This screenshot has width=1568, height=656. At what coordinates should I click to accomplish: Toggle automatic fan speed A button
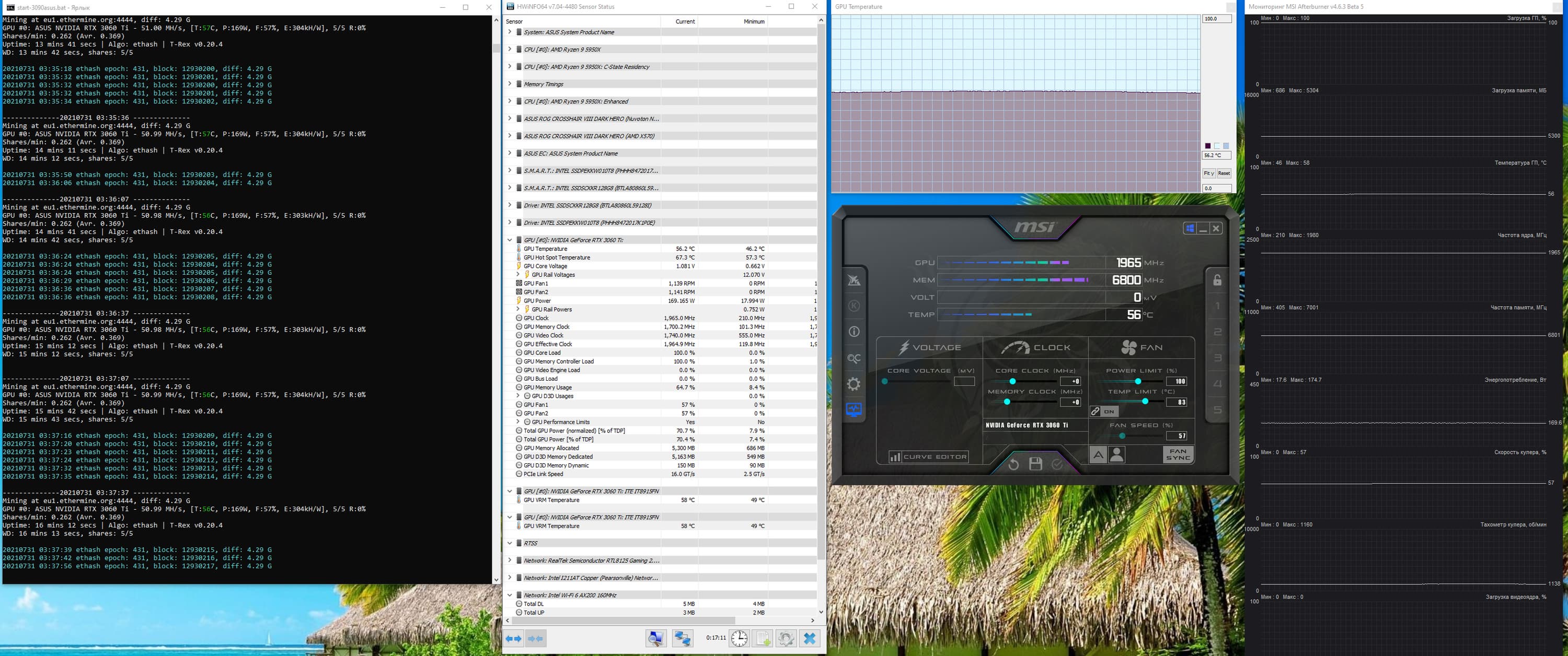point(1098,454)
